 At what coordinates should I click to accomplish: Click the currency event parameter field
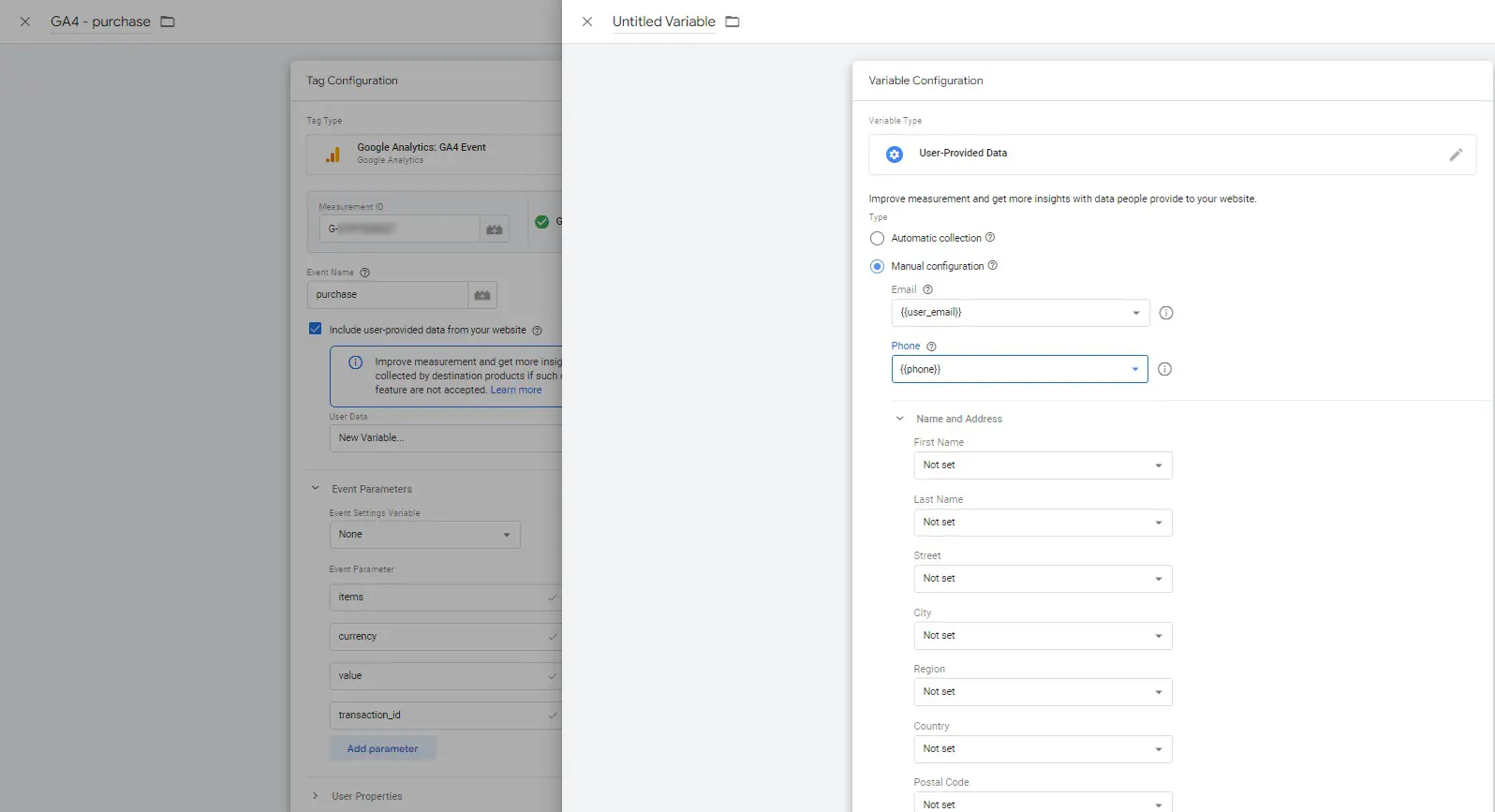coord(446,637)
